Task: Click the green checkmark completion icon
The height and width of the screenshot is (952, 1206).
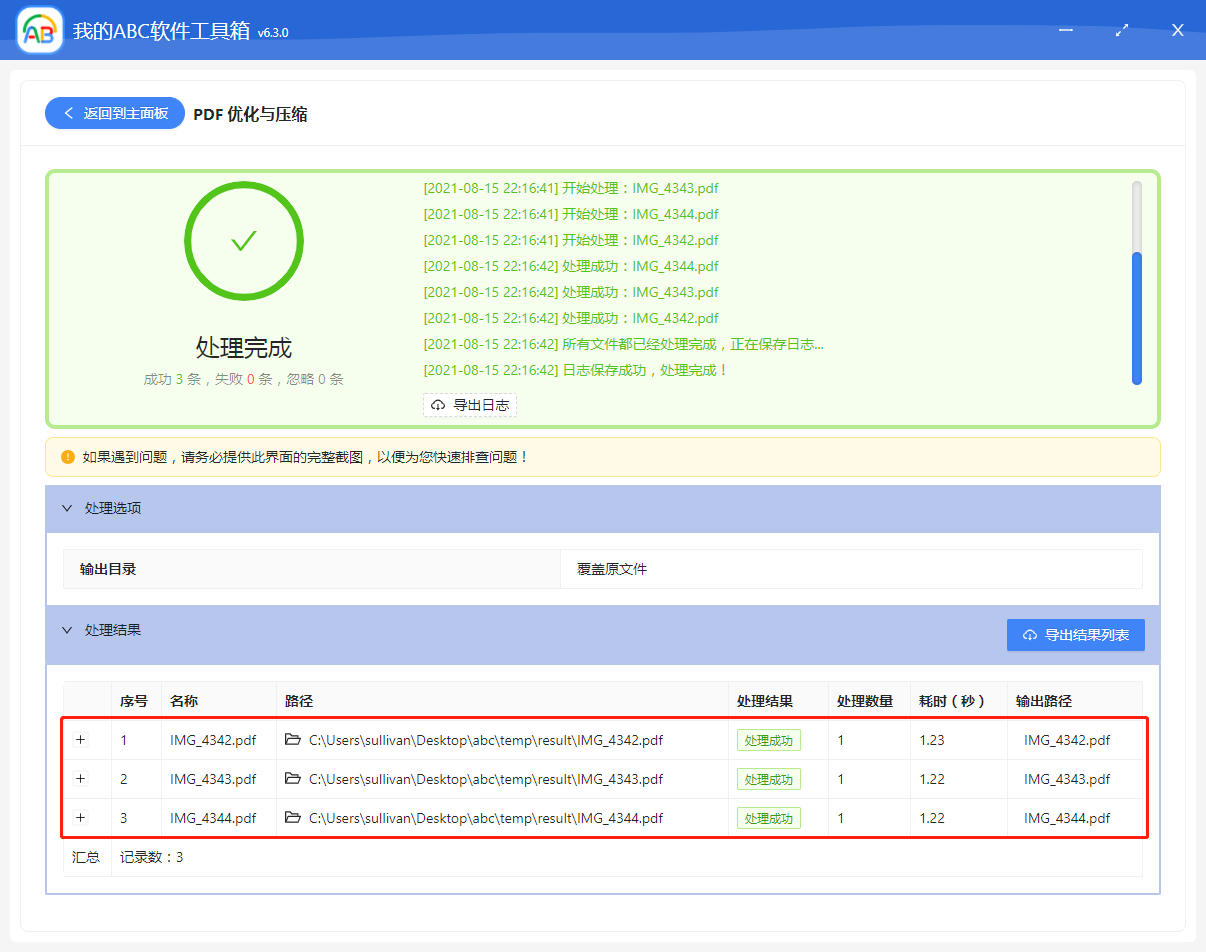Action: click(243, 240)
